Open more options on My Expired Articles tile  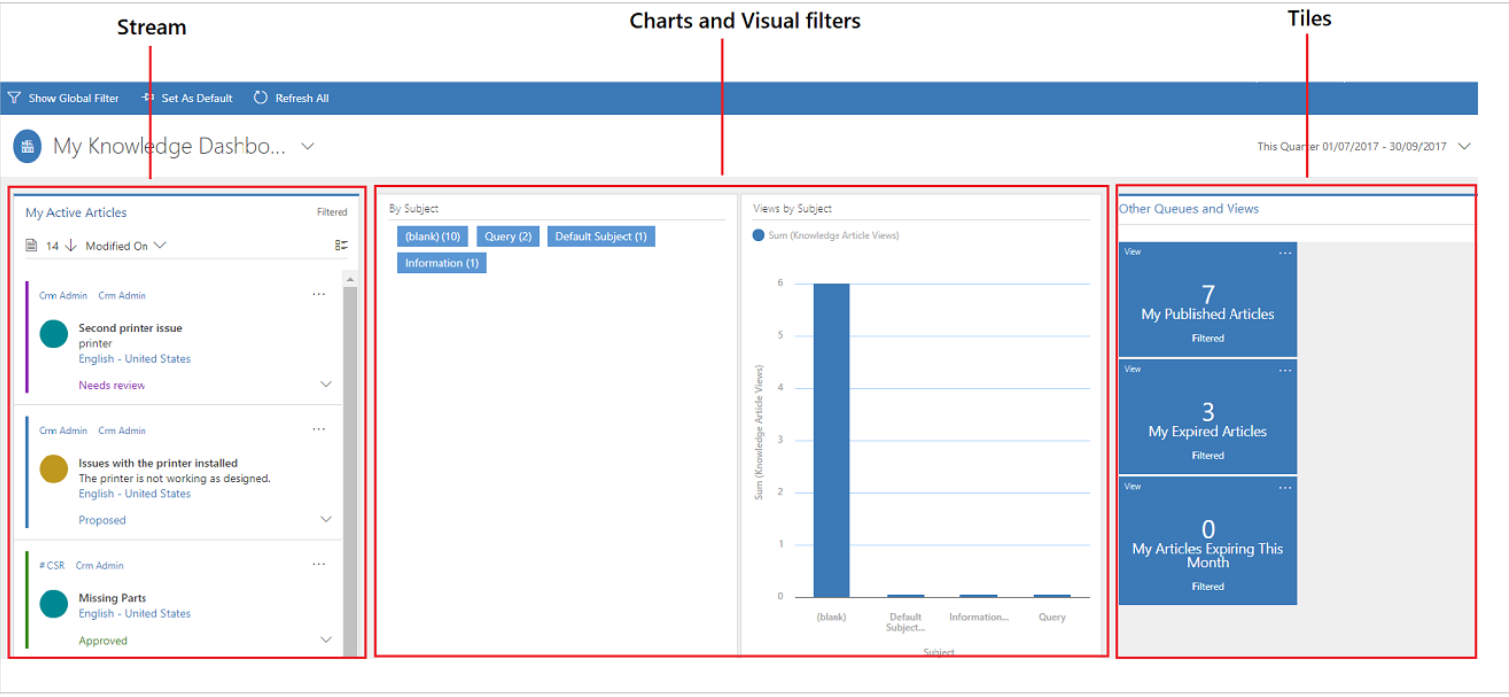[1285, 370]
